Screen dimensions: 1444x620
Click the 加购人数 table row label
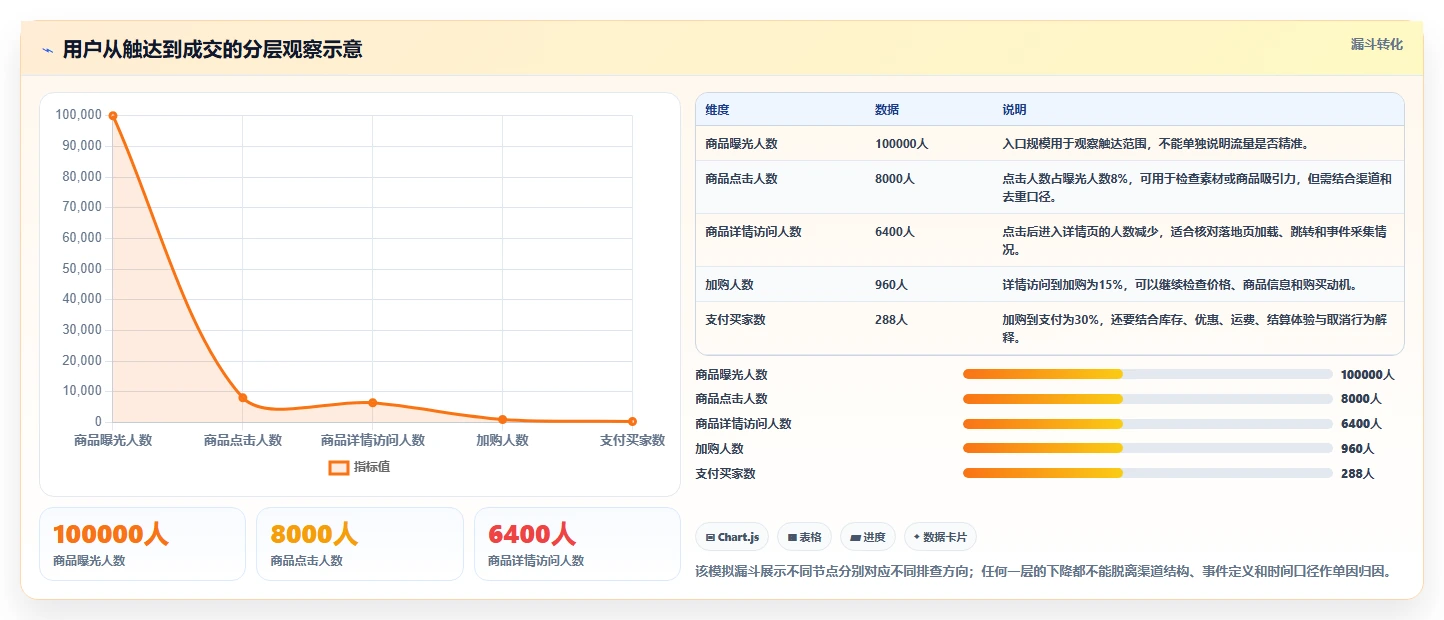(729, 285)
